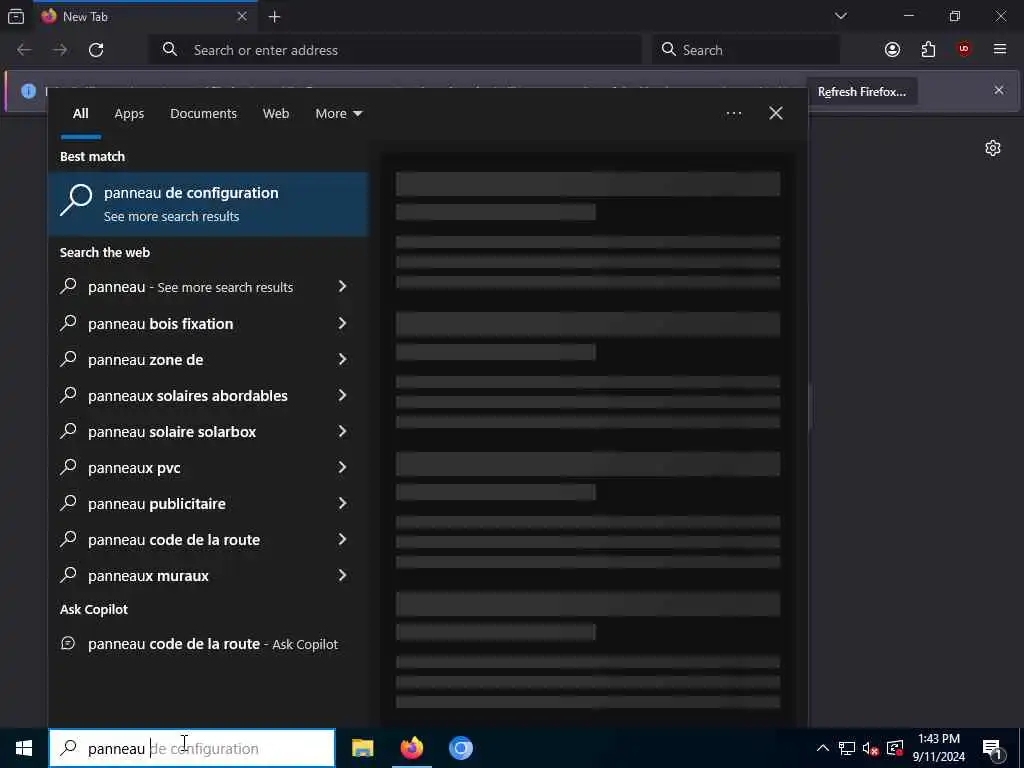Viewport: 1024px width, 768px height.
Task: Switch to the Apps search tab
Action: (x=129, y=114)
